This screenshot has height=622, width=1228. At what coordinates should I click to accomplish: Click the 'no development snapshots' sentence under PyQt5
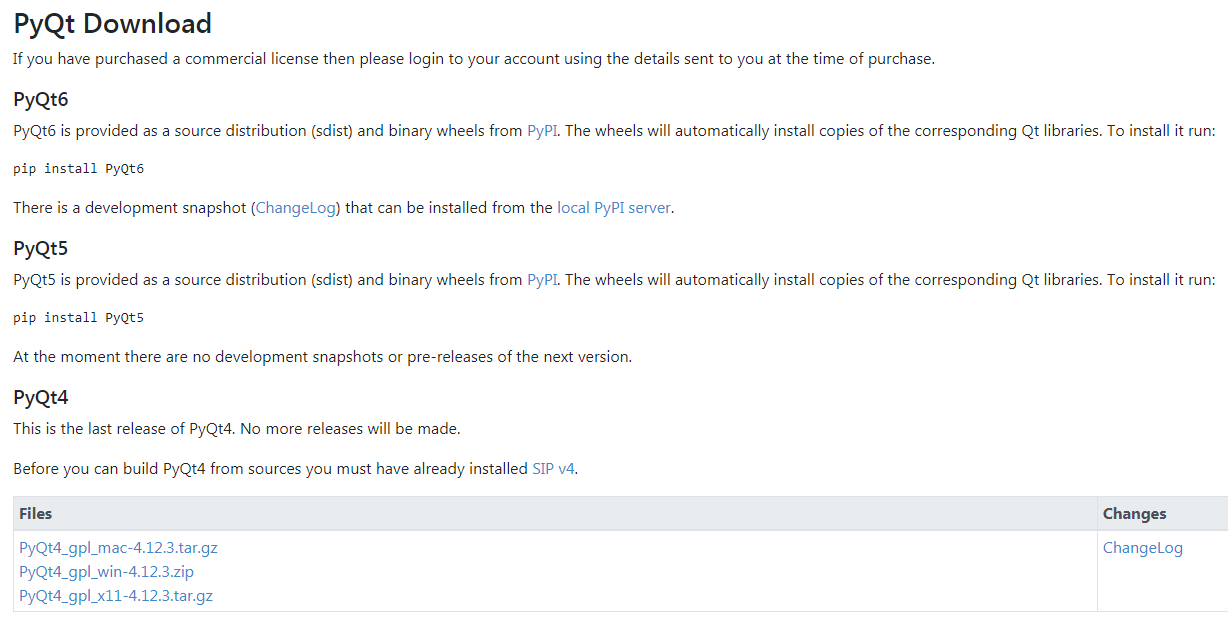(322, 357)
